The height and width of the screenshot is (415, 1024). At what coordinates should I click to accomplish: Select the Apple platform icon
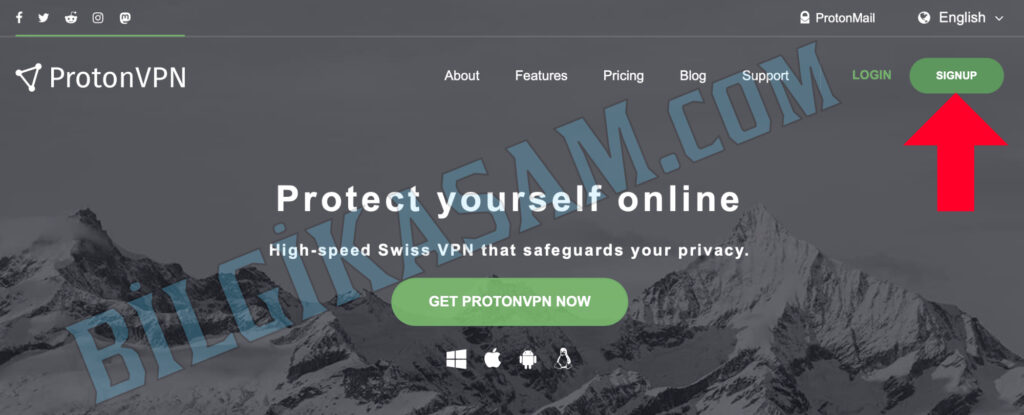tap(492, 358)
